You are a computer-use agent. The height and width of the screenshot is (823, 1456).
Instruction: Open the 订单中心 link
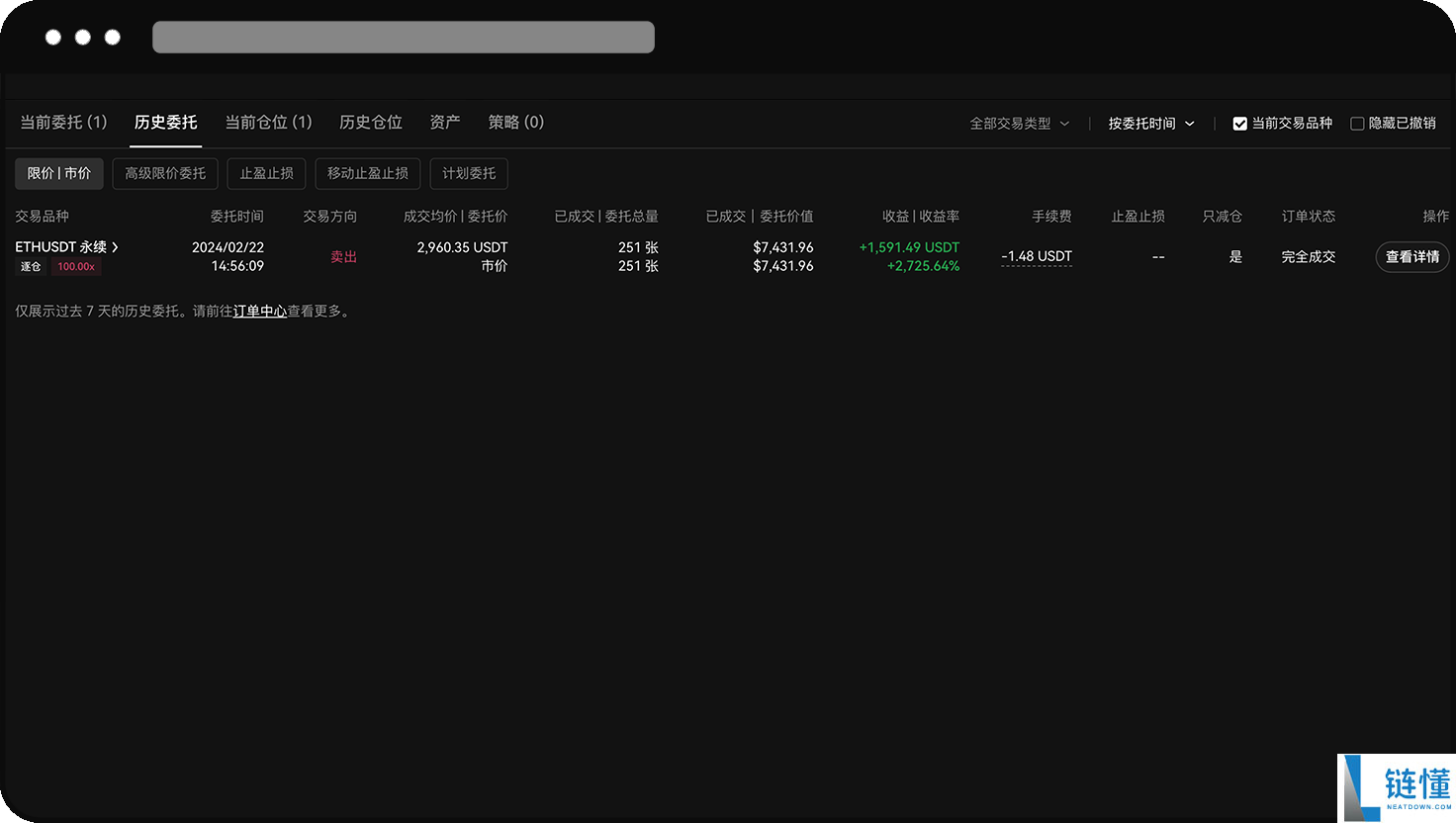tap(259, 311)
